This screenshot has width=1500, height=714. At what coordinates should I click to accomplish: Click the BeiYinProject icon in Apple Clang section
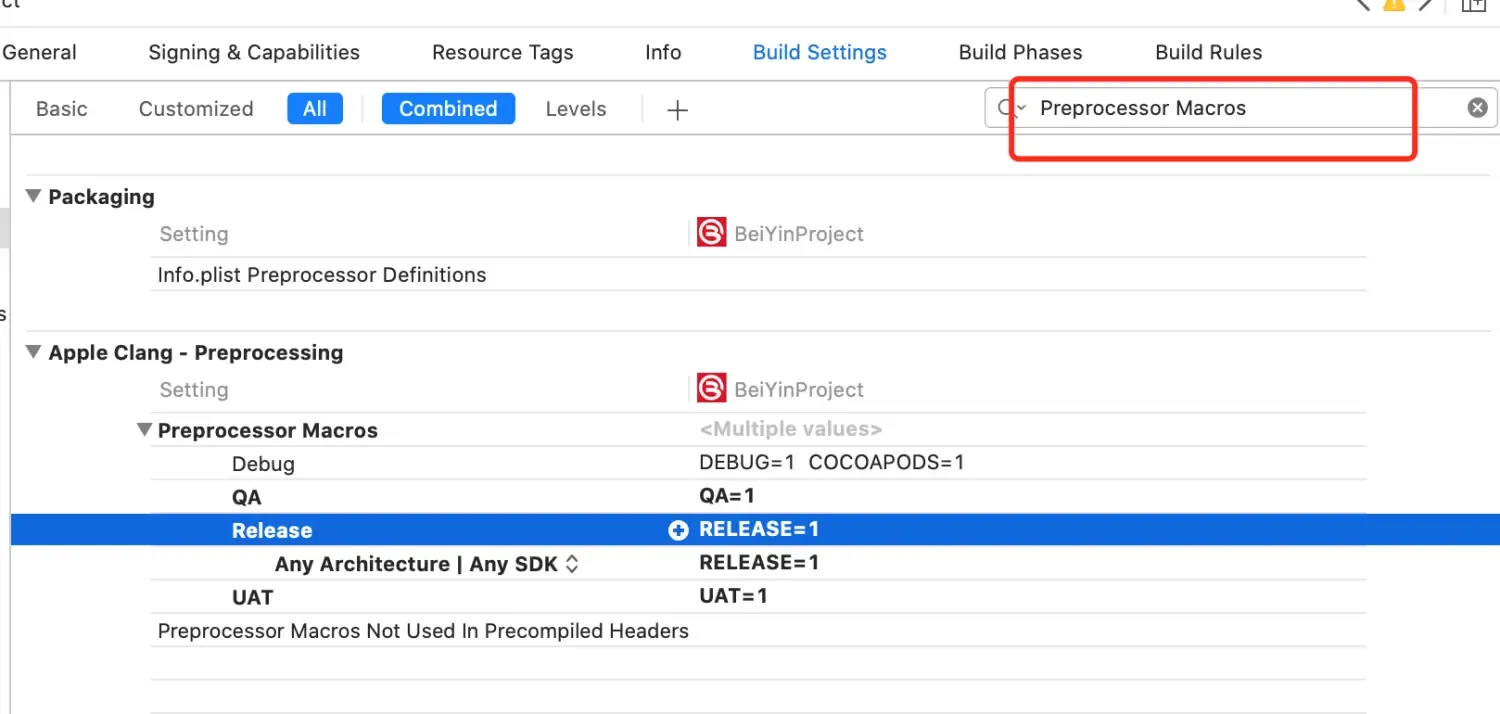coord(710,388)
